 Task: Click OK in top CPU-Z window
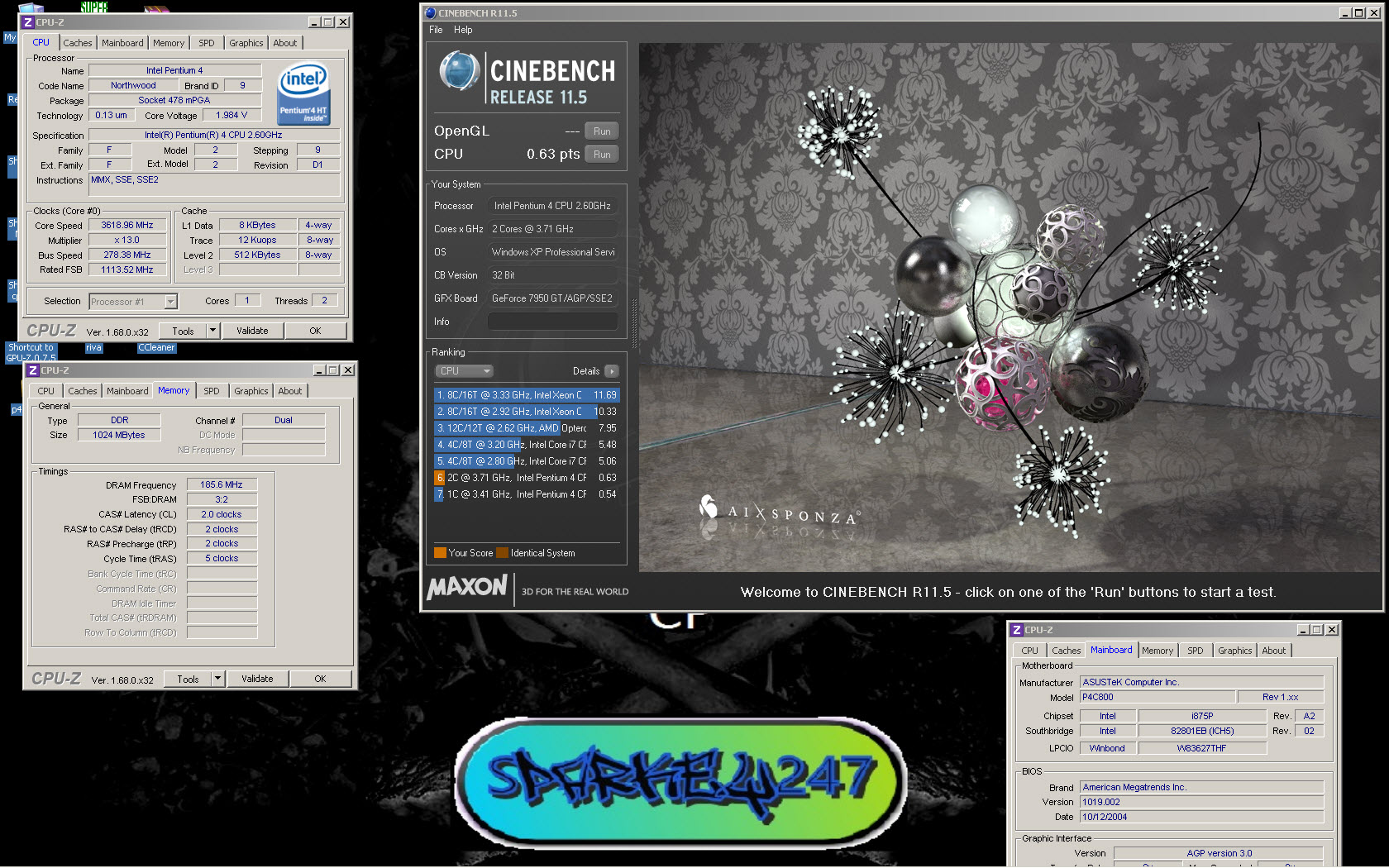click(x=315, y=331)
